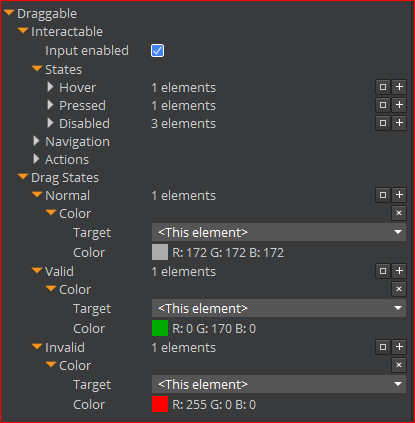Click the square icon in the Disabled row
Screen dimensions: 415x423
(x=383, y=123)
